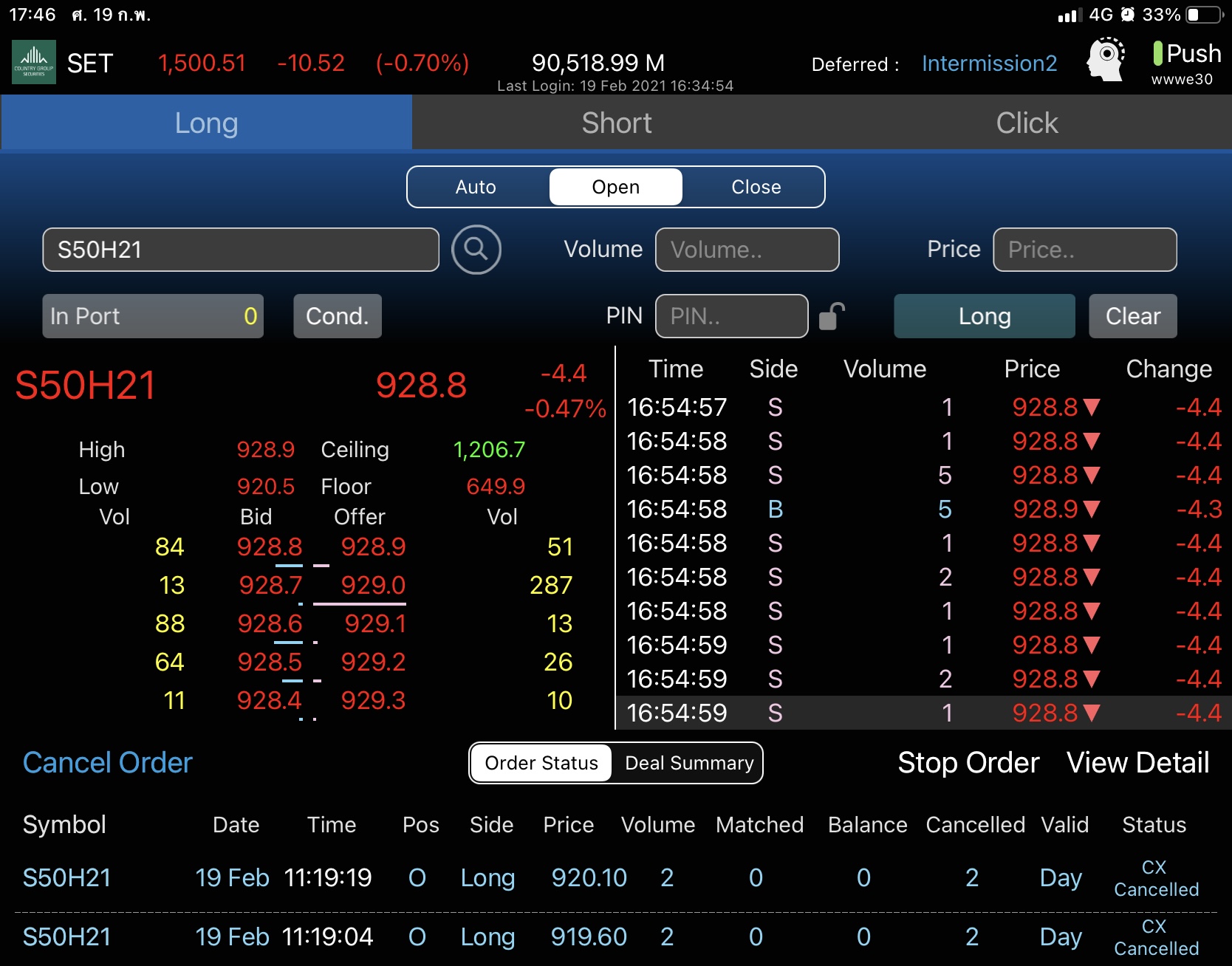Tap the market turnover 90,518.99 M
1232x966 pixels.
click(598, 63)
